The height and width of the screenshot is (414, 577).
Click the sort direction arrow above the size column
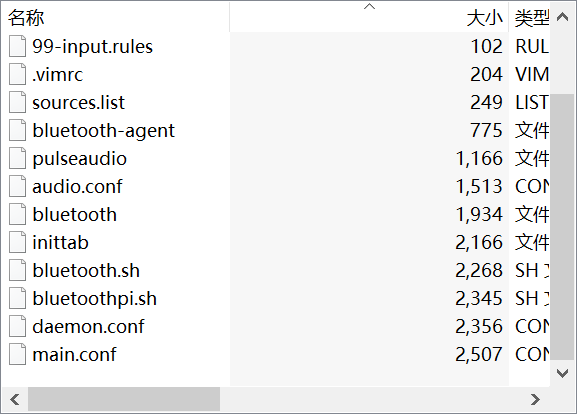(369, 6)
